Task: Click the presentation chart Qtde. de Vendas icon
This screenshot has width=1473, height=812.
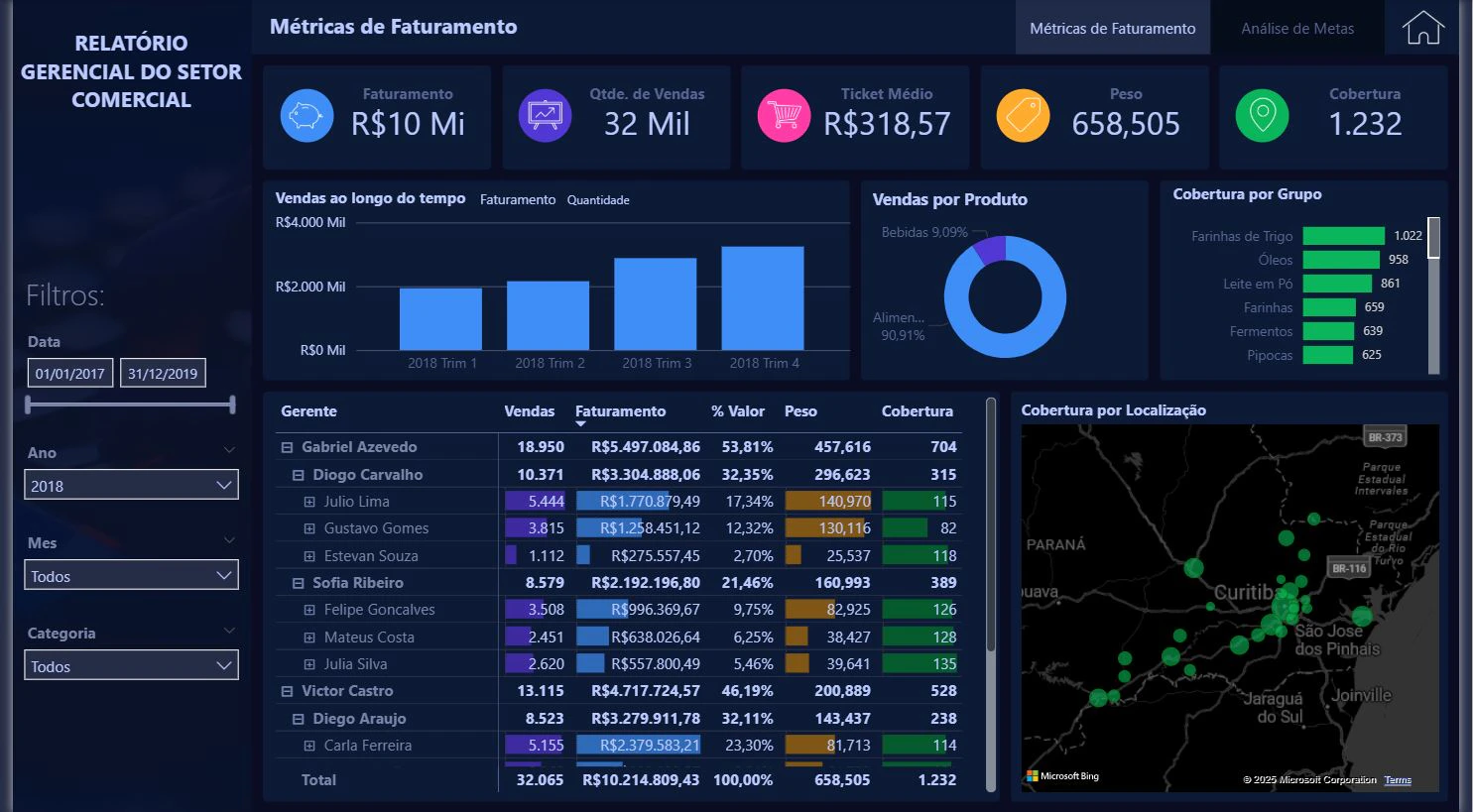Action: click(x=545, y=115)
